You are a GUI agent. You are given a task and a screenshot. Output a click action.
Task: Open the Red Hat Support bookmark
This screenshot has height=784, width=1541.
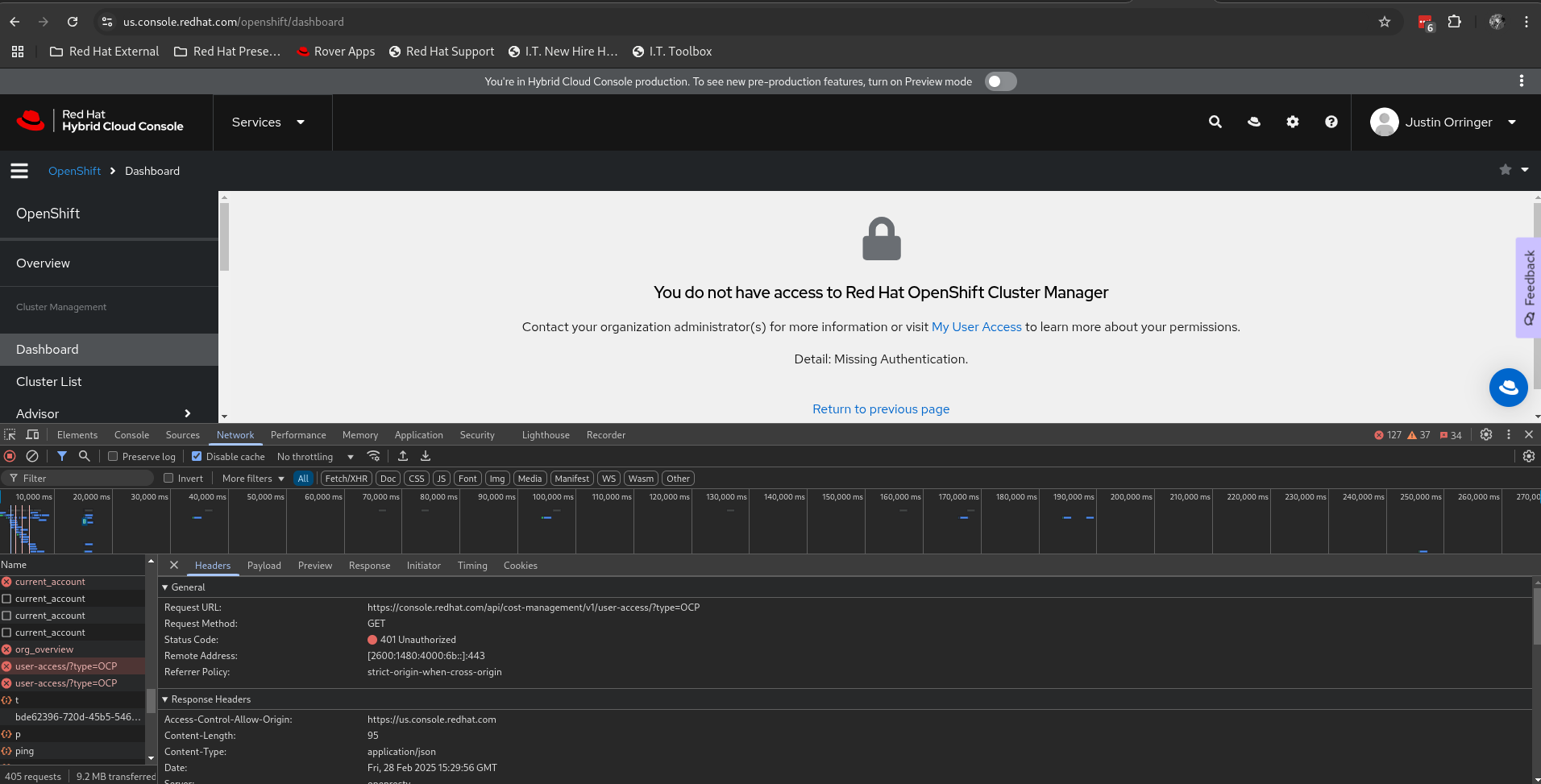(442, 52)
